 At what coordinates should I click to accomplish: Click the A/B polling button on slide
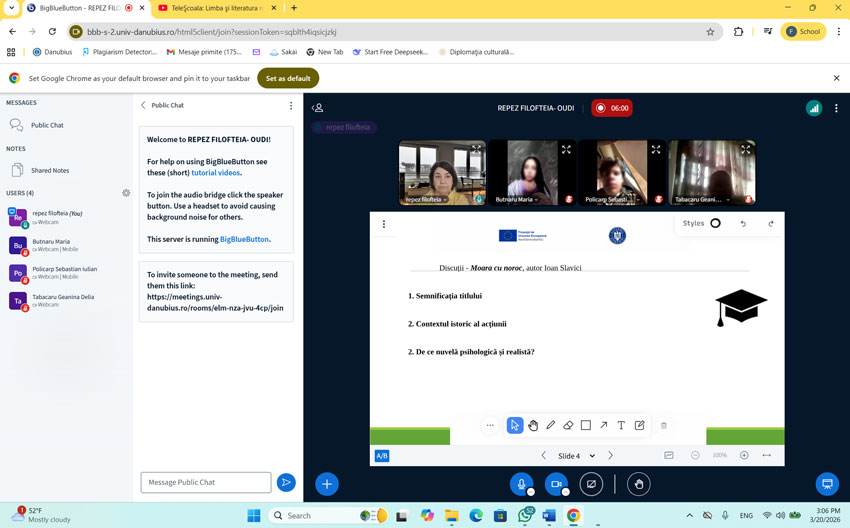(382, 456)
